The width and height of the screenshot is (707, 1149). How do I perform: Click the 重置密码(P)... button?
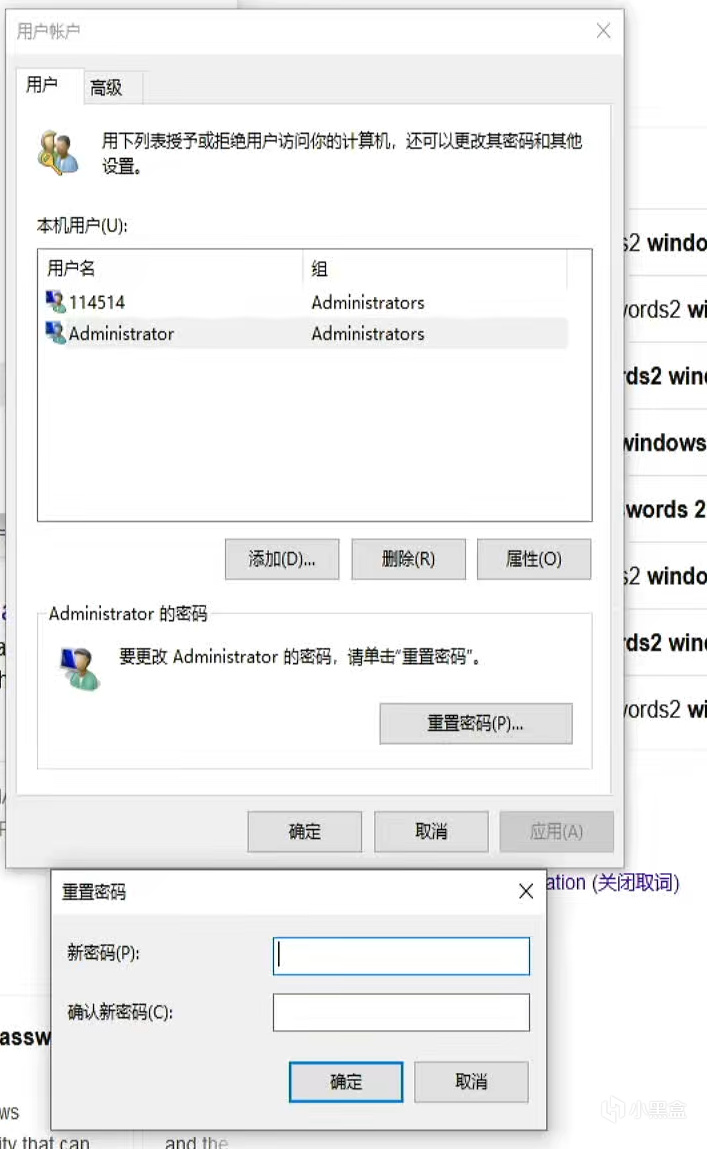click(x=475, y=723)
